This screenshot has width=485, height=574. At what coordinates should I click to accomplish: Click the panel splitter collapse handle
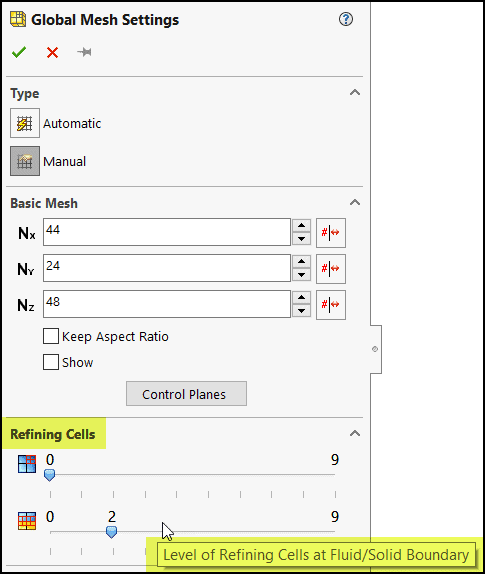coord(375,349)
